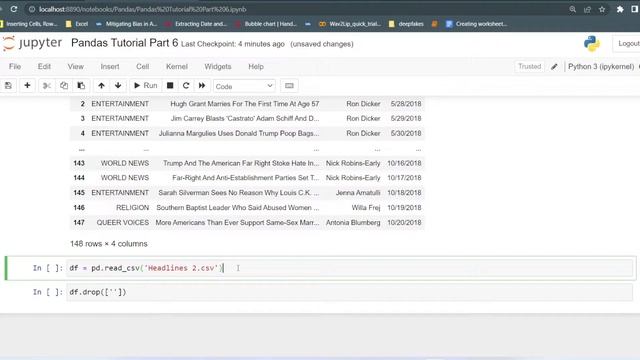Open the Insert menu
The image size is (640, 360).
[110, 67]
